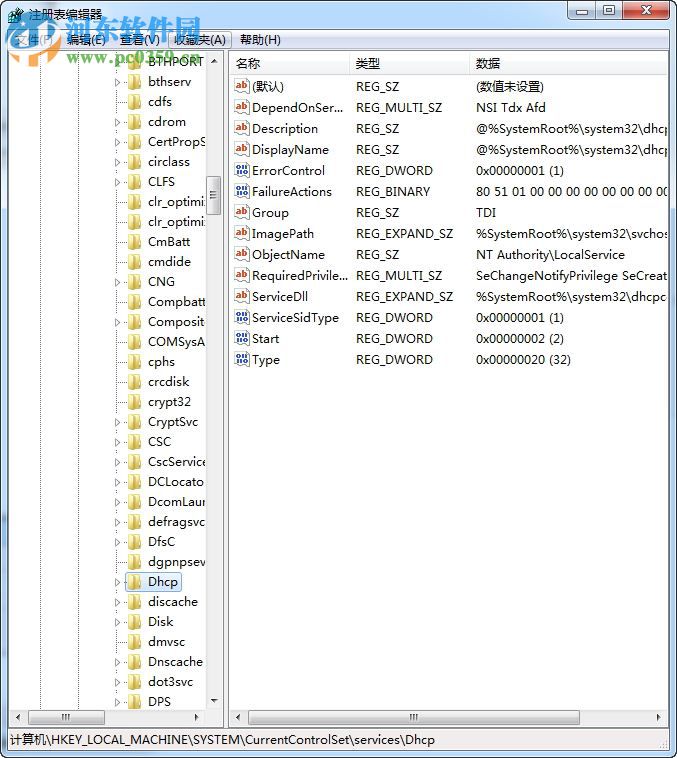Image resolution: width=677 pixels, height=758 pixels.
Task: Click the ab icon beside ImagePath
Action: [x=241, y=233]
